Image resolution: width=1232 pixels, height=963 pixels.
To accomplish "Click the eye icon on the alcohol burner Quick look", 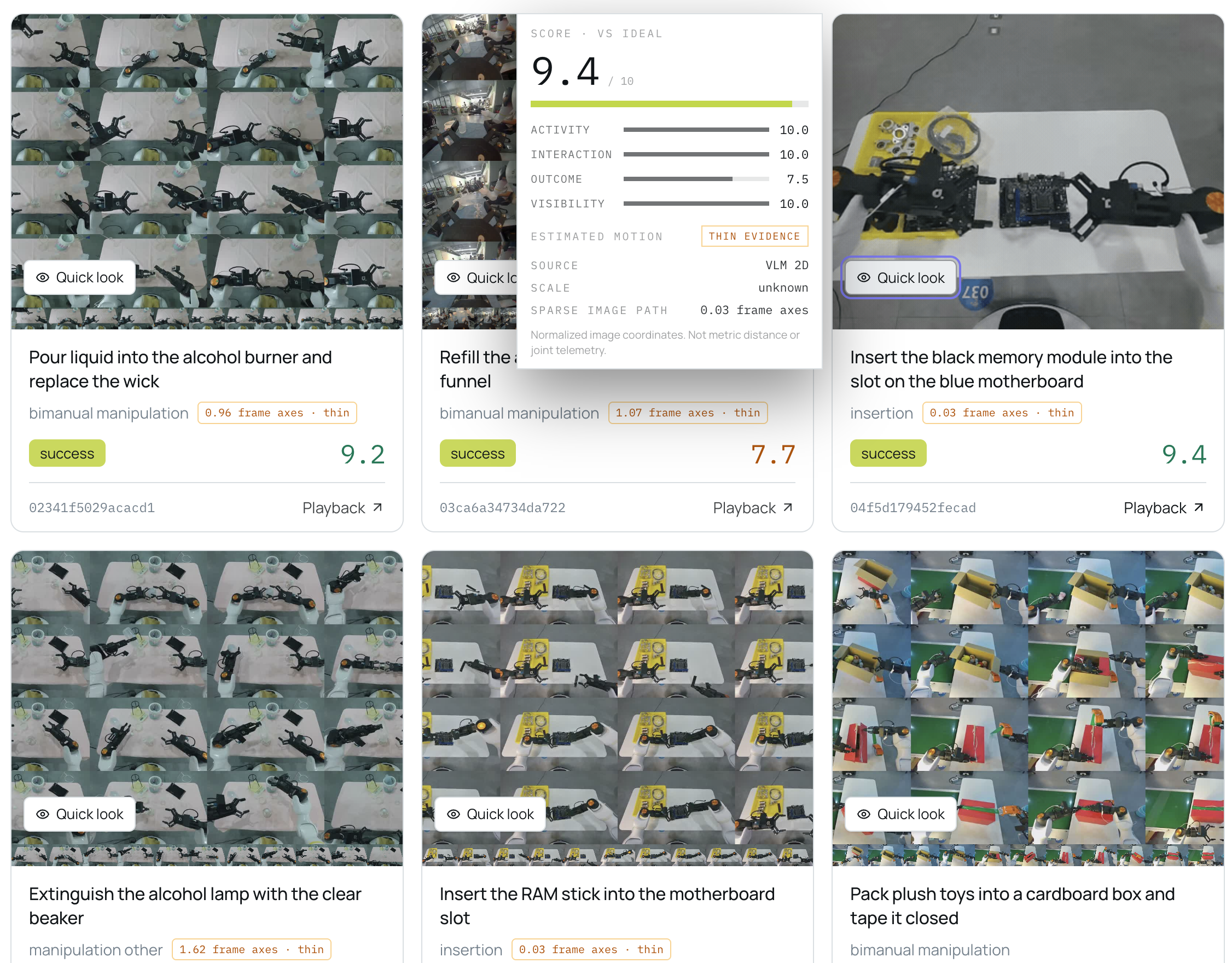I will tap(42, 277).
